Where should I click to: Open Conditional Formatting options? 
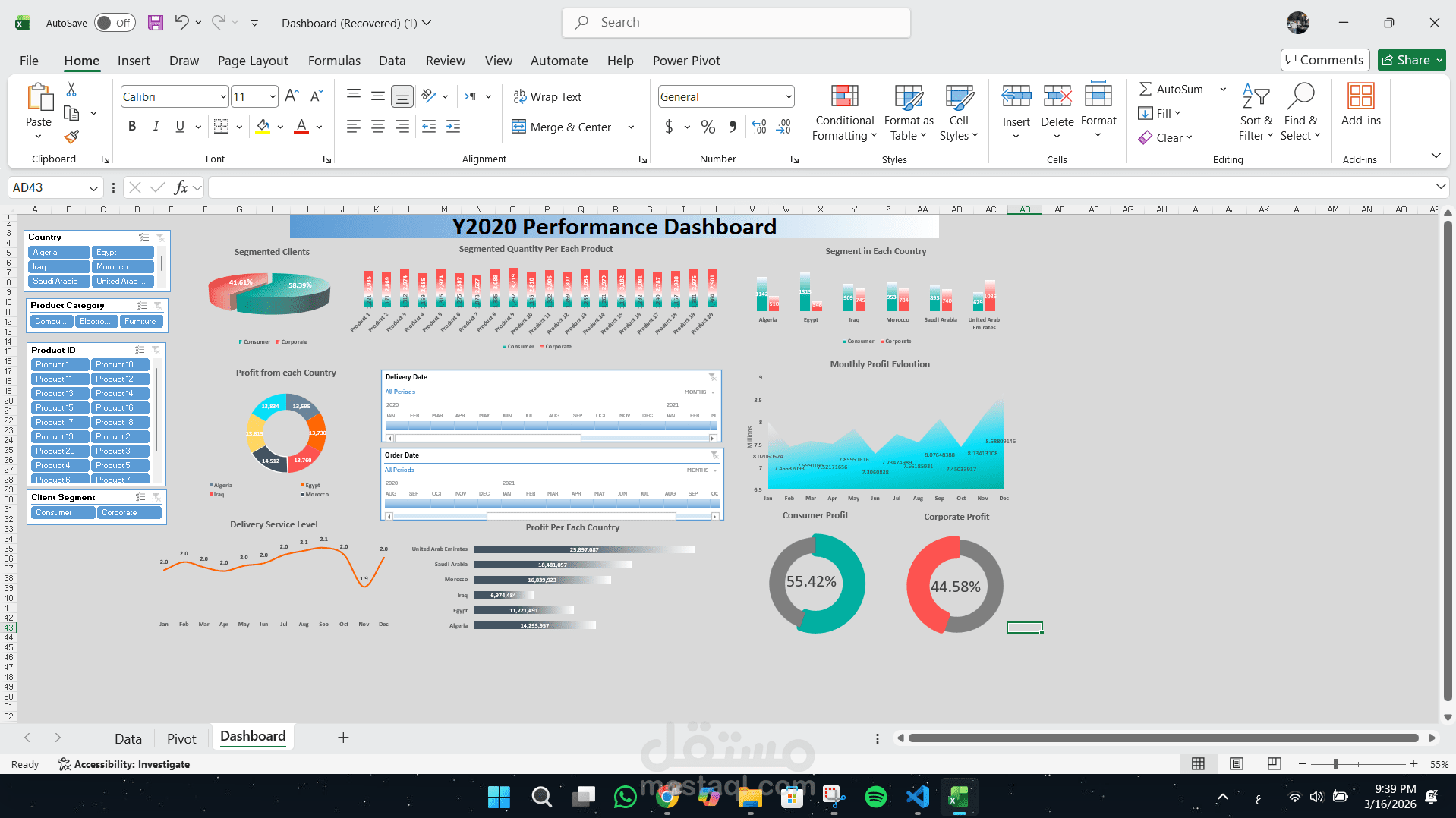pyautogui.click(x=844, y=112)
